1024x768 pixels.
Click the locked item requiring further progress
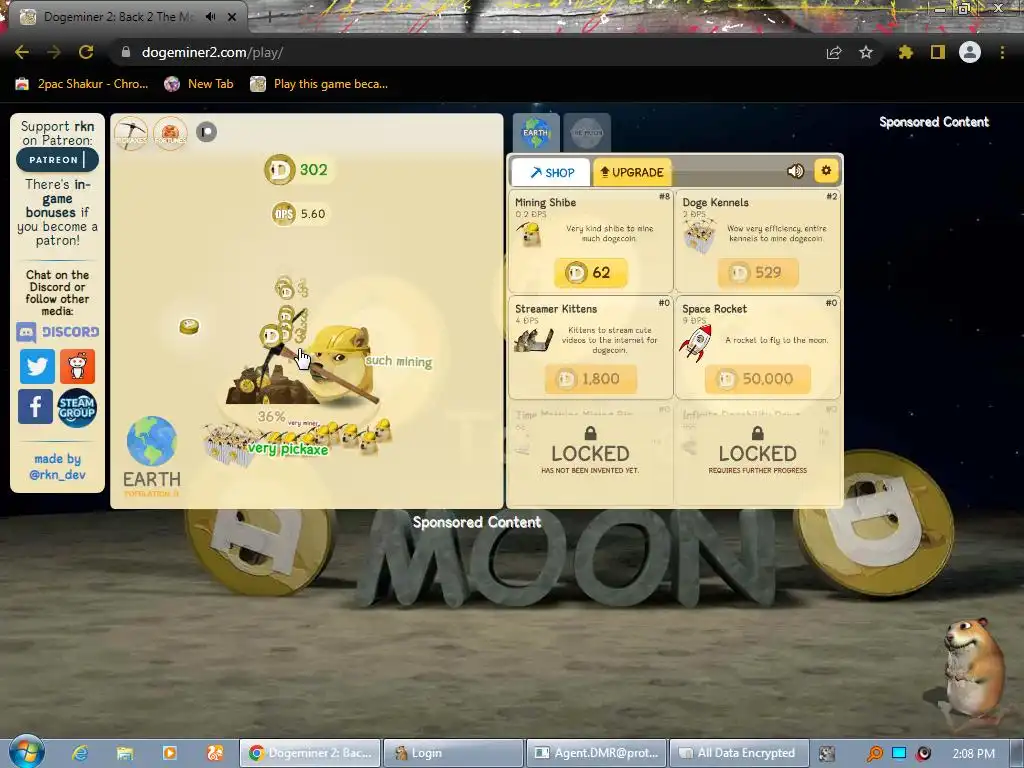(x=758, y=453)
